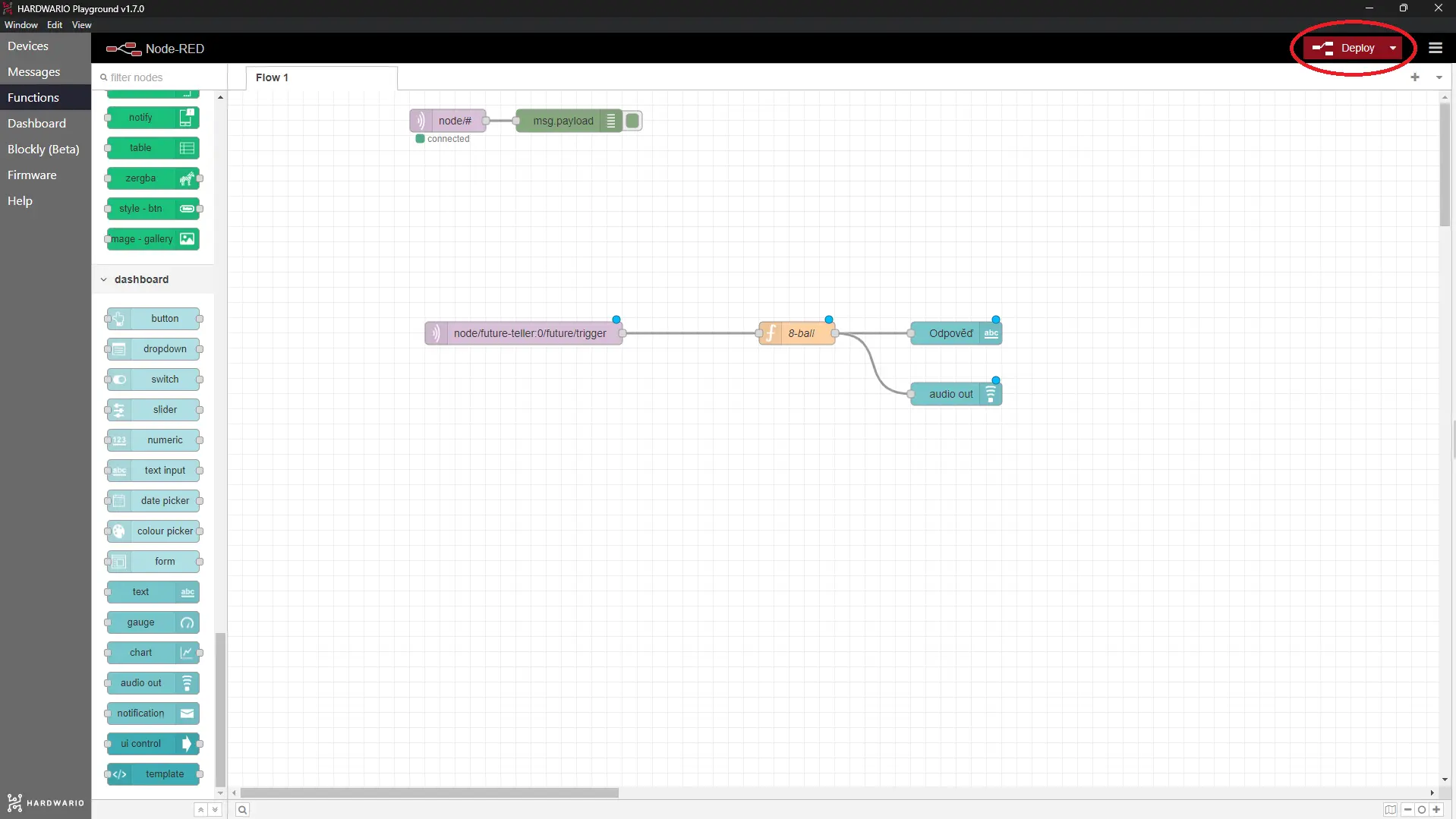Click the notify node in the palette
Viewport: 1456px width, 819px height.
[x=153, y=118]
